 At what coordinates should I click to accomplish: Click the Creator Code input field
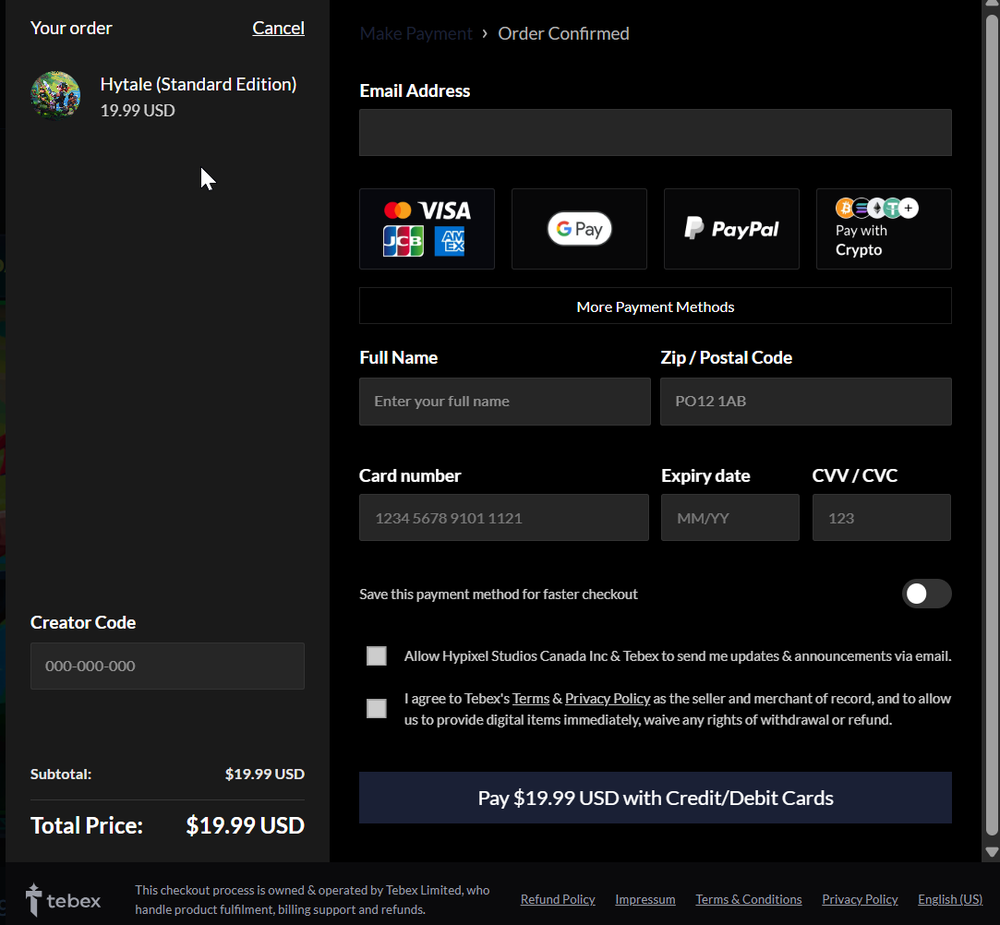167,665
